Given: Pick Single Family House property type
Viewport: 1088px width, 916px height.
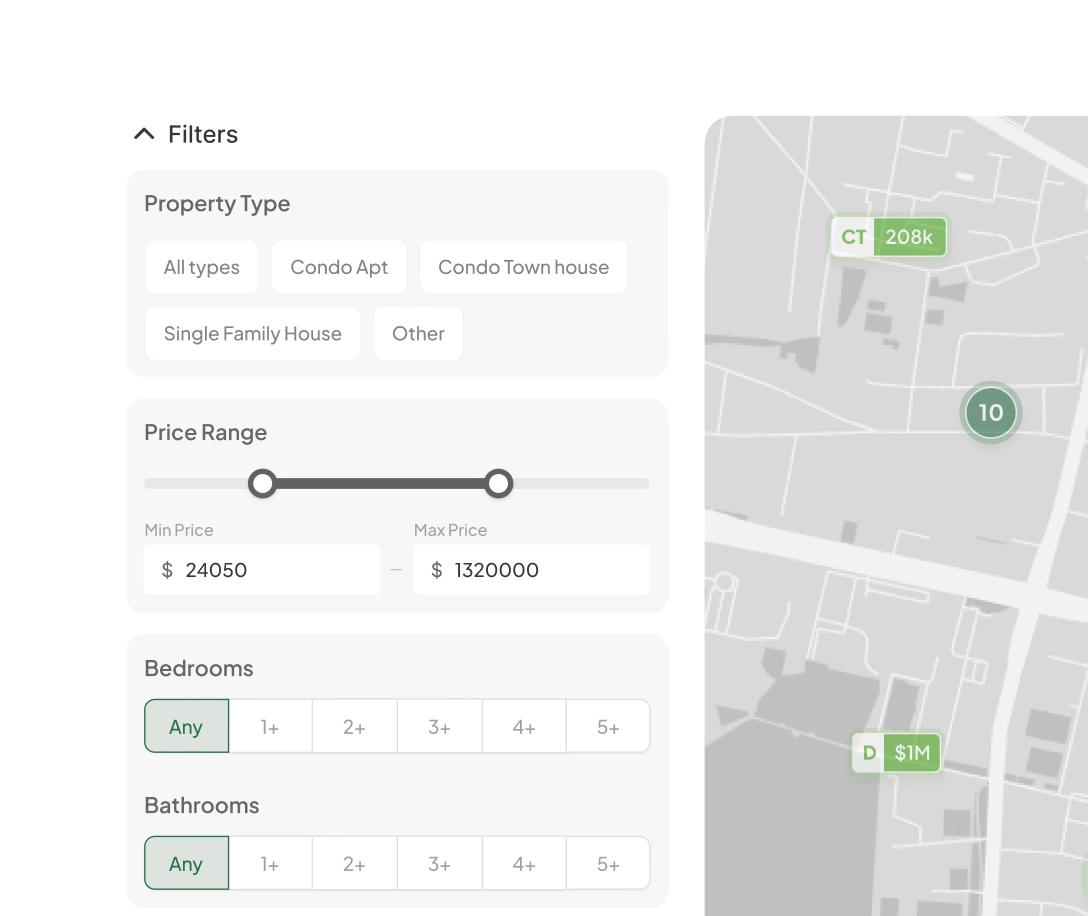Looking at the screenshot, I should click(252, 334).
